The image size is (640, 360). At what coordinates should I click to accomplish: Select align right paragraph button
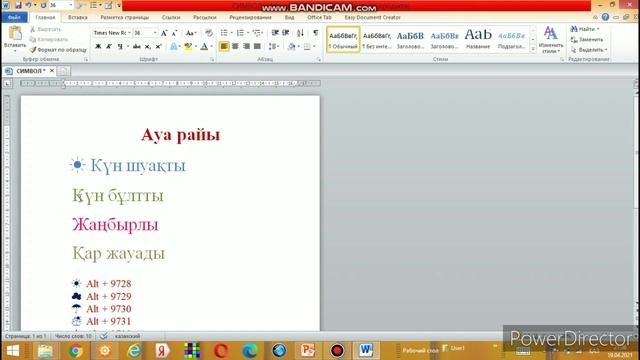246,47
